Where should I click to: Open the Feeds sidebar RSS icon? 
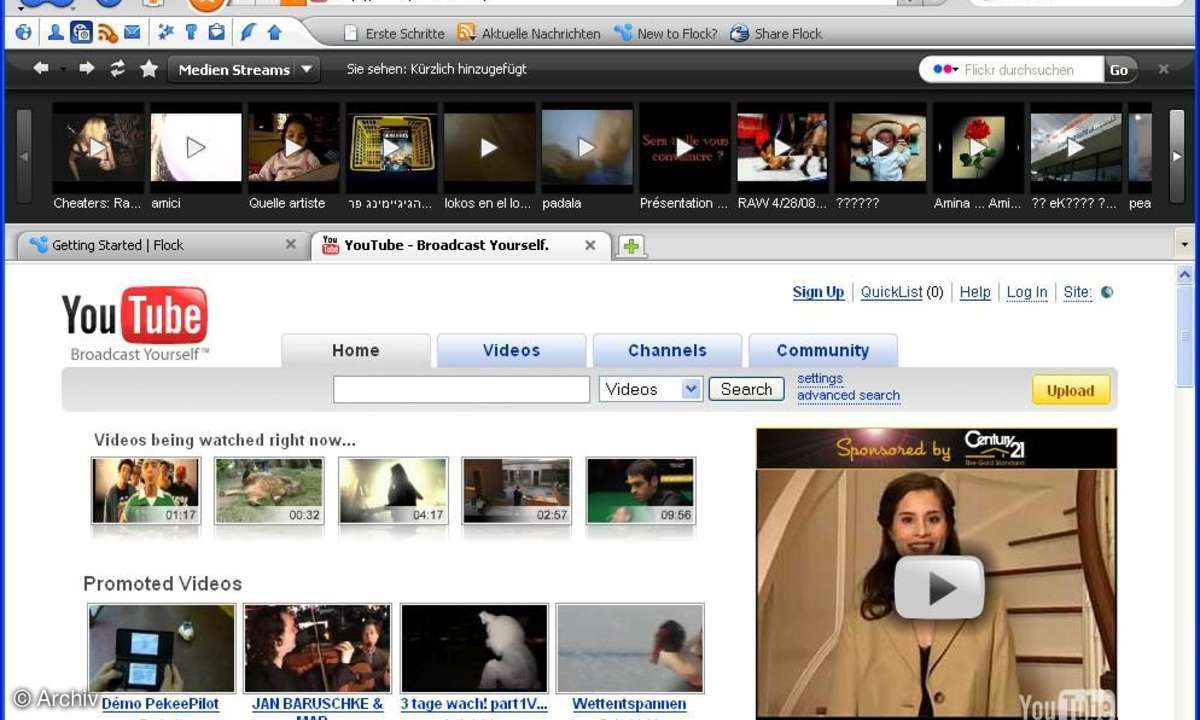[x=108, y=33]
